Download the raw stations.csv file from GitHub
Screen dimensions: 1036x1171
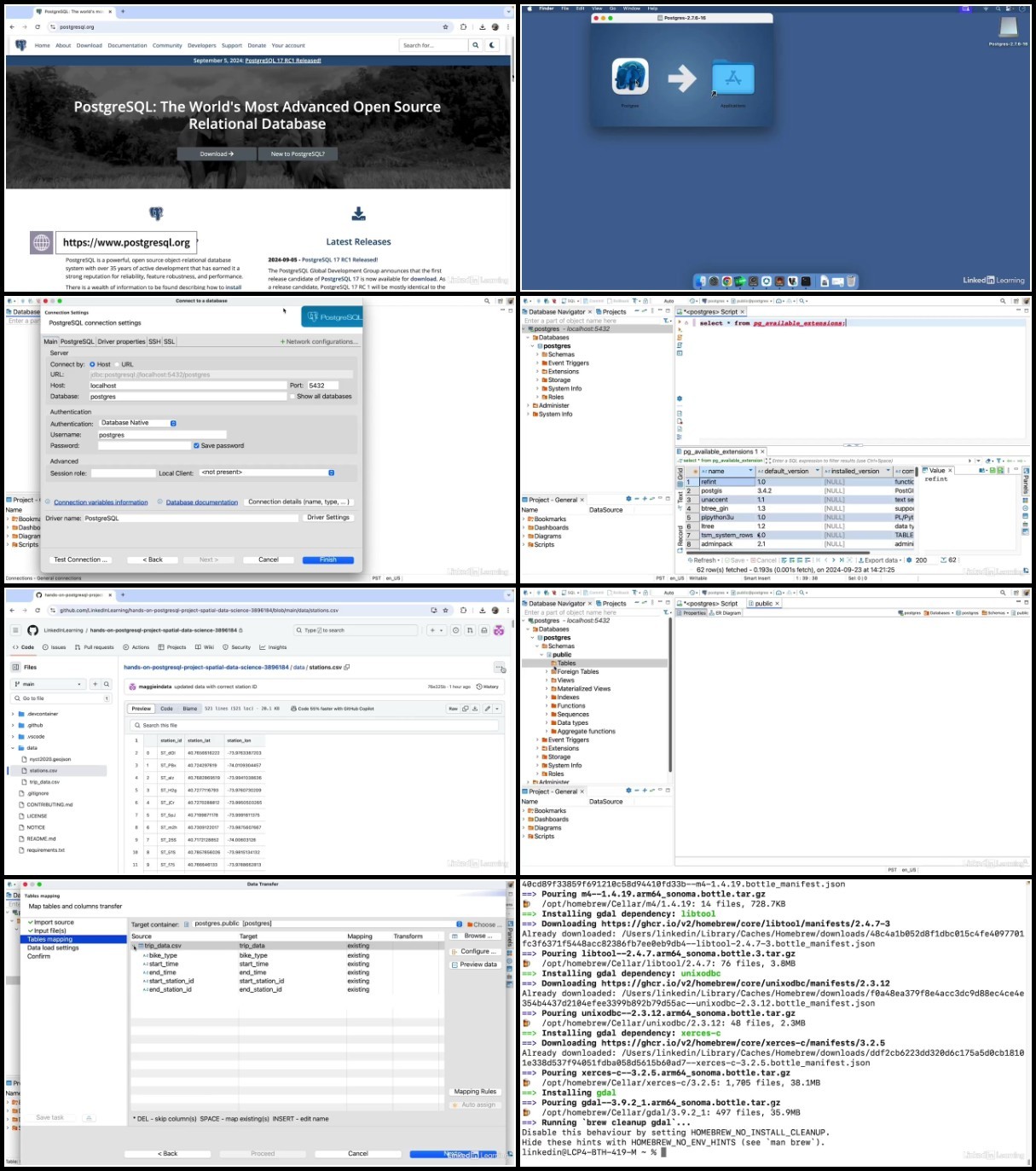point(475,709)
